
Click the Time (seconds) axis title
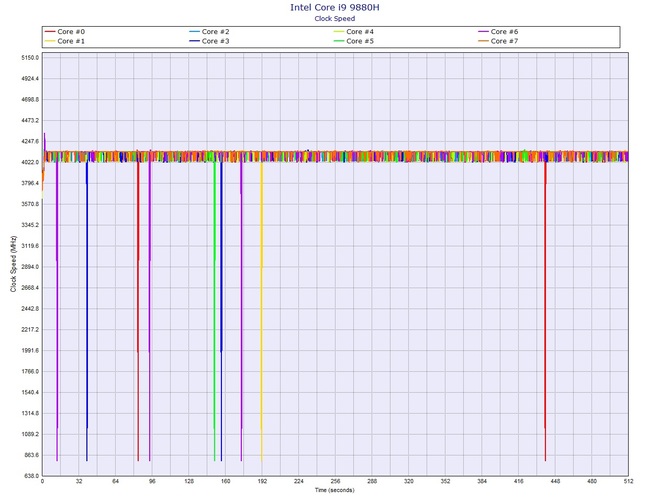pos(335,490)
